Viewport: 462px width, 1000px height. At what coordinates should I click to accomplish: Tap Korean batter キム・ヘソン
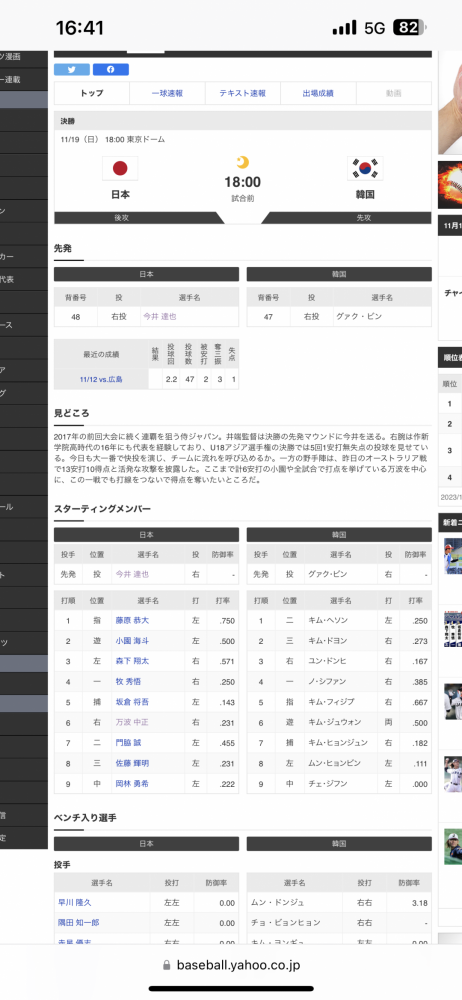[330, 620]
